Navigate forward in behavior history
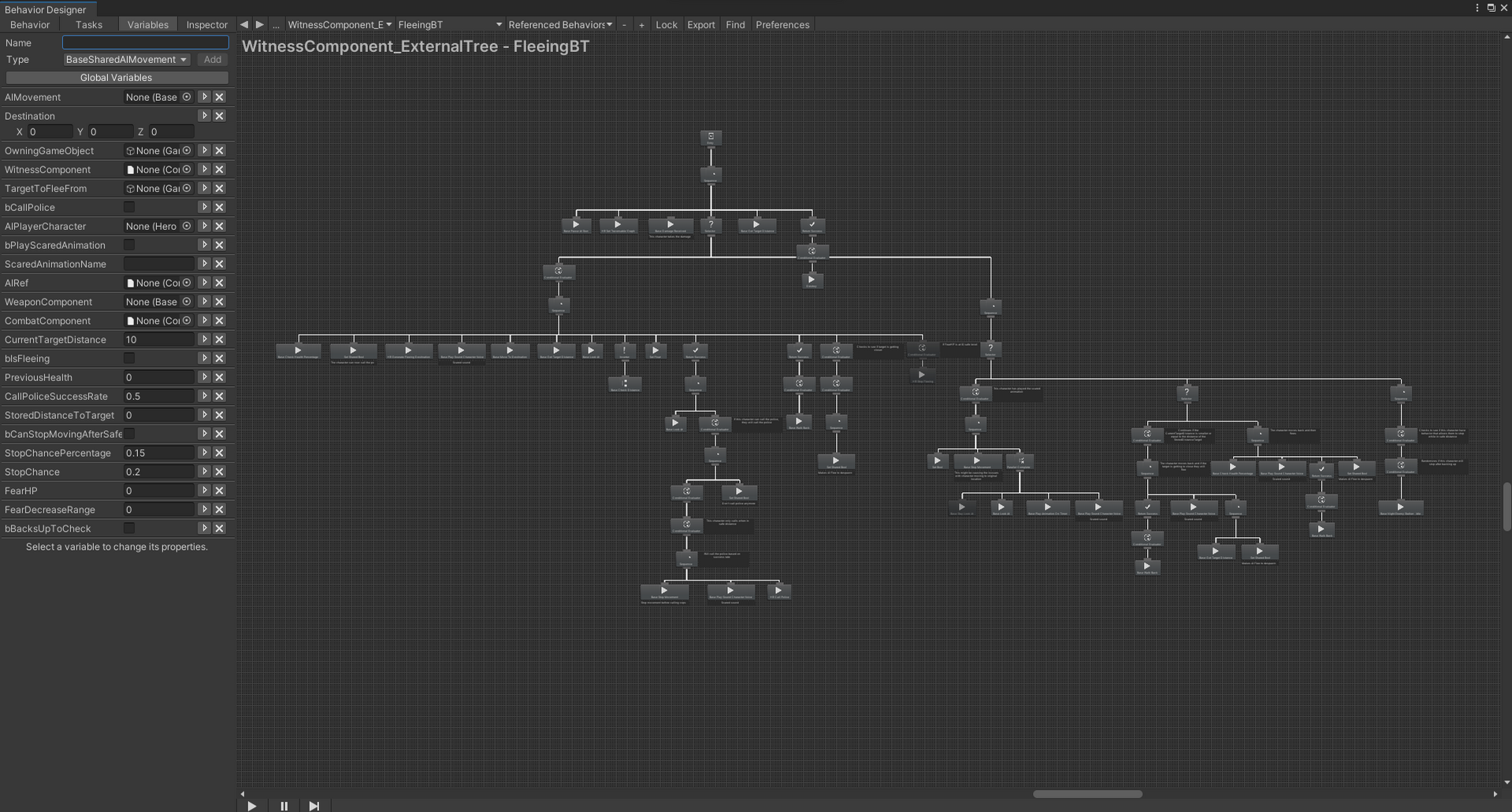Viewport: 1512px width, 812px height. (260, 24)
